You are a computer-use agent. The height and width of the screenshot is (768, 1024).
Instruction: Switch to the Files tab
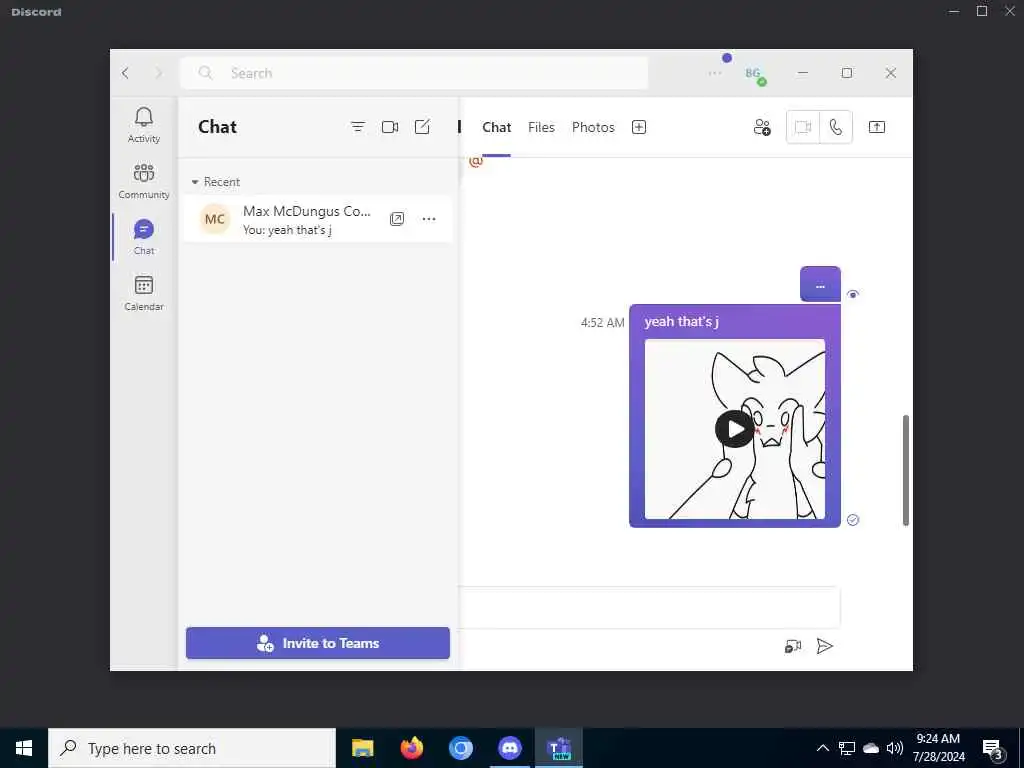coord(541,127)
